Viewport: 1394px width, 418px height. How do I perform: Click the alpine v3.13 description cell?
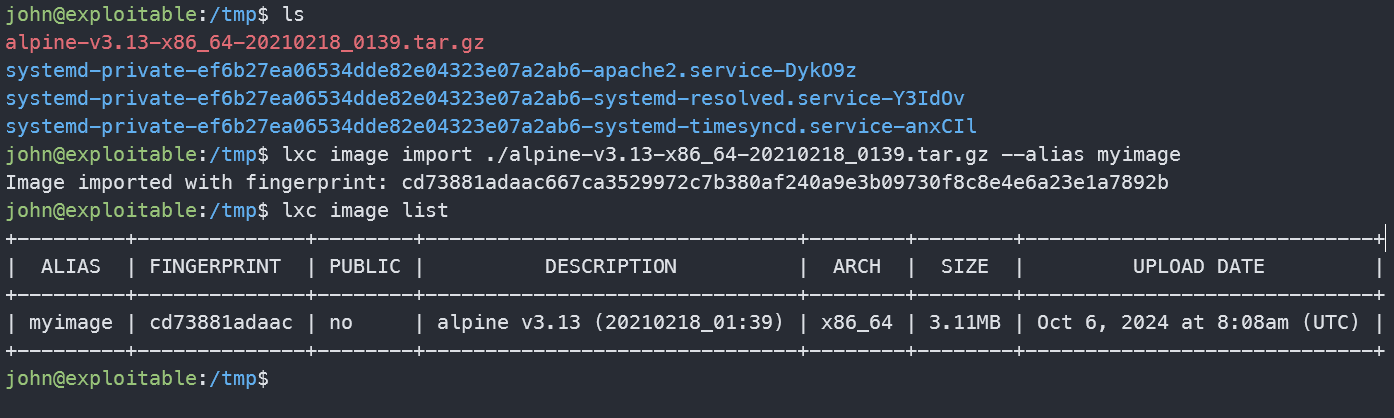pos(610,323)
